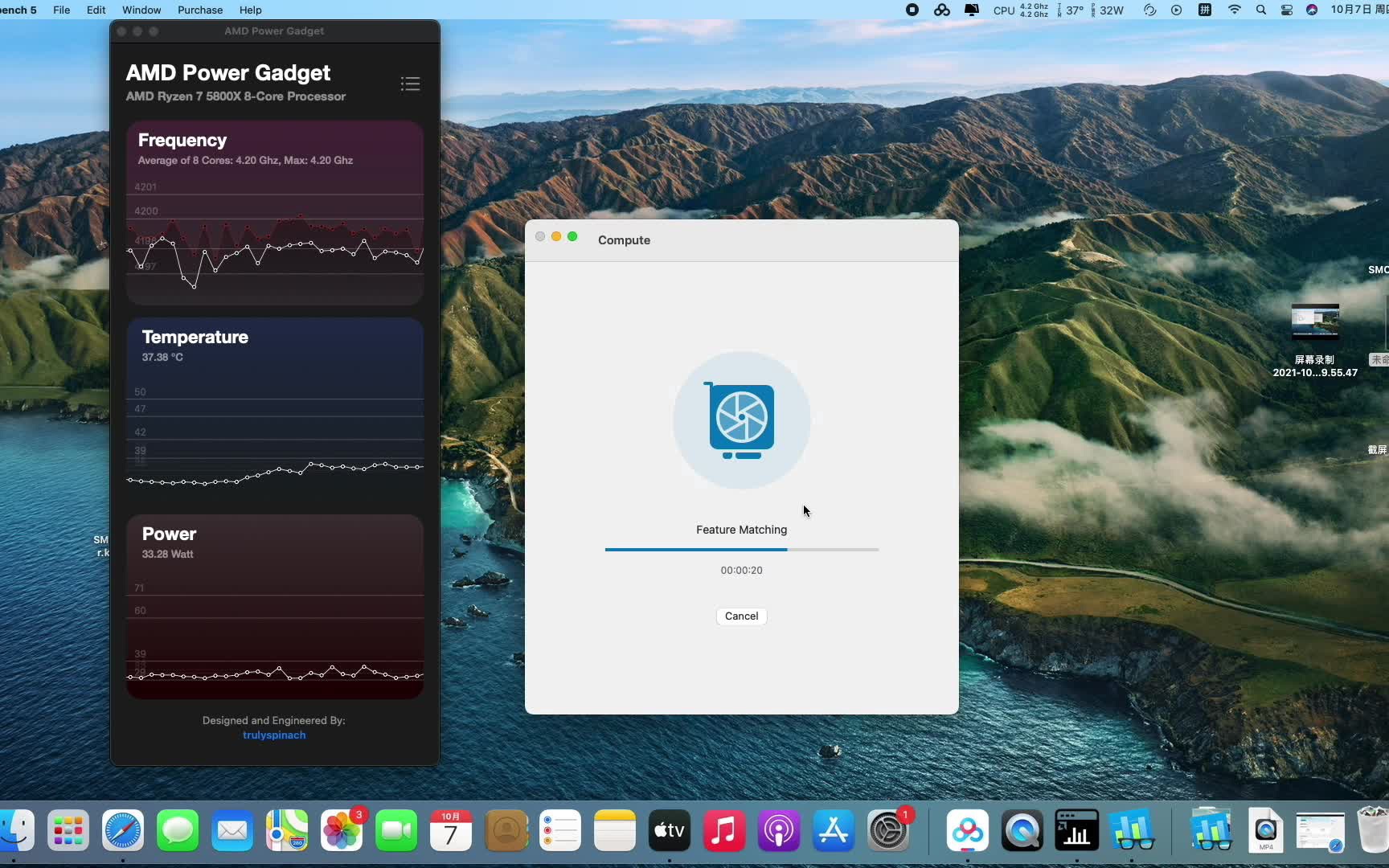Click the Frequency graph card

click(x=275, y=213)
